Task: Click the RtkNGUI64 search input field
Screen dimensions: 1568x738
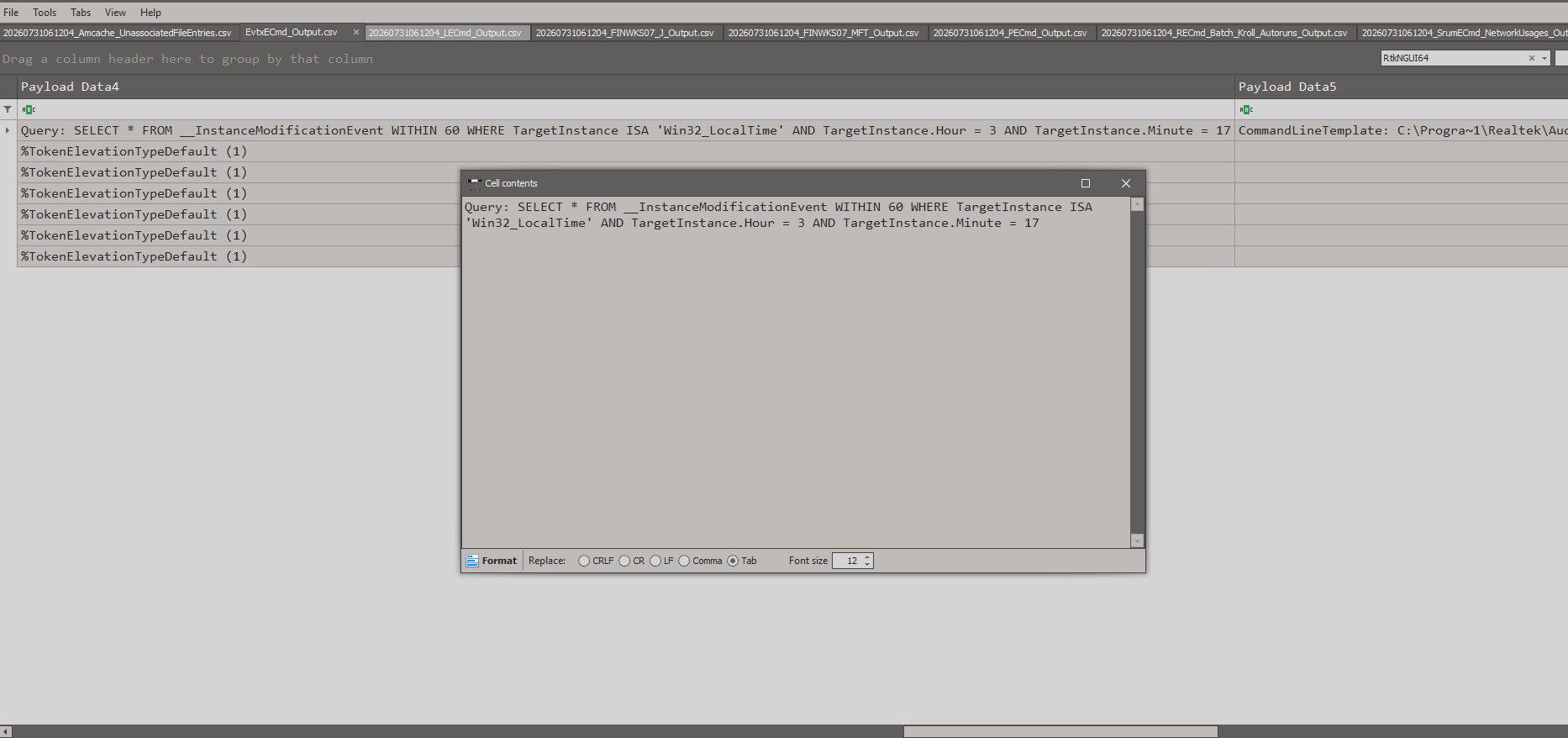Action: pos(1453,58)
